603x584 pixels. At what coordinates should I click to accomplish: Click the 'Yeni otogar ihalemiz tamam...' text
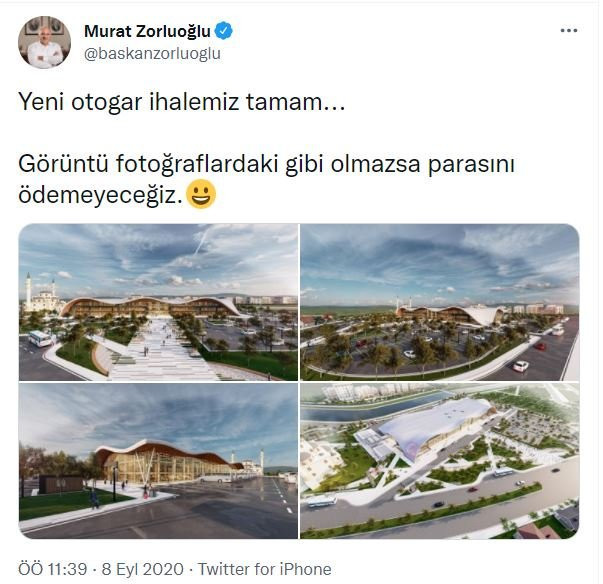(x=182, y=102)
